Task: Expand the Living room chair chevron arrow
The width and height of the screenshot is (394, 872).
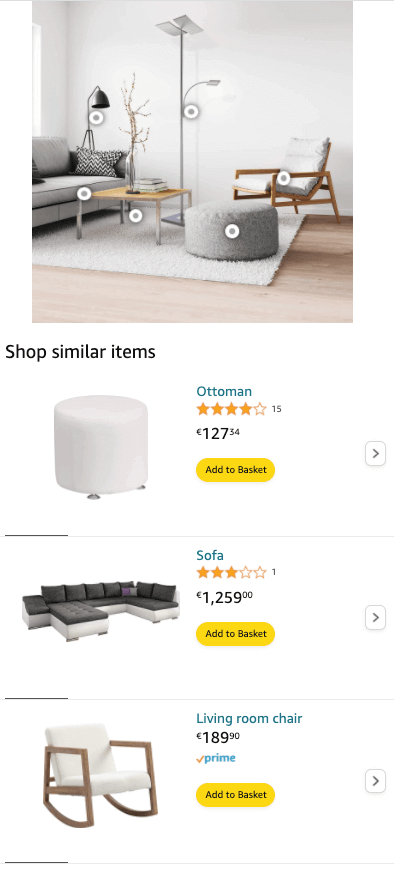Action: (x=376, y=781)
